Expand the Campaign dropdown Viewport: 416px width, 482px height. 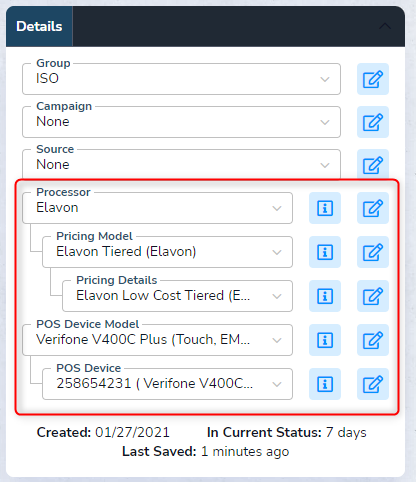click(x=181, y=122)
